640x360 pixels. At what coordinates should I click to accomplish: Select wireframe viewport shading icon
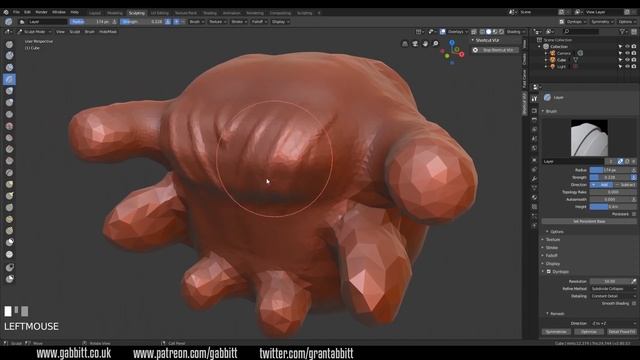point(482,32)
